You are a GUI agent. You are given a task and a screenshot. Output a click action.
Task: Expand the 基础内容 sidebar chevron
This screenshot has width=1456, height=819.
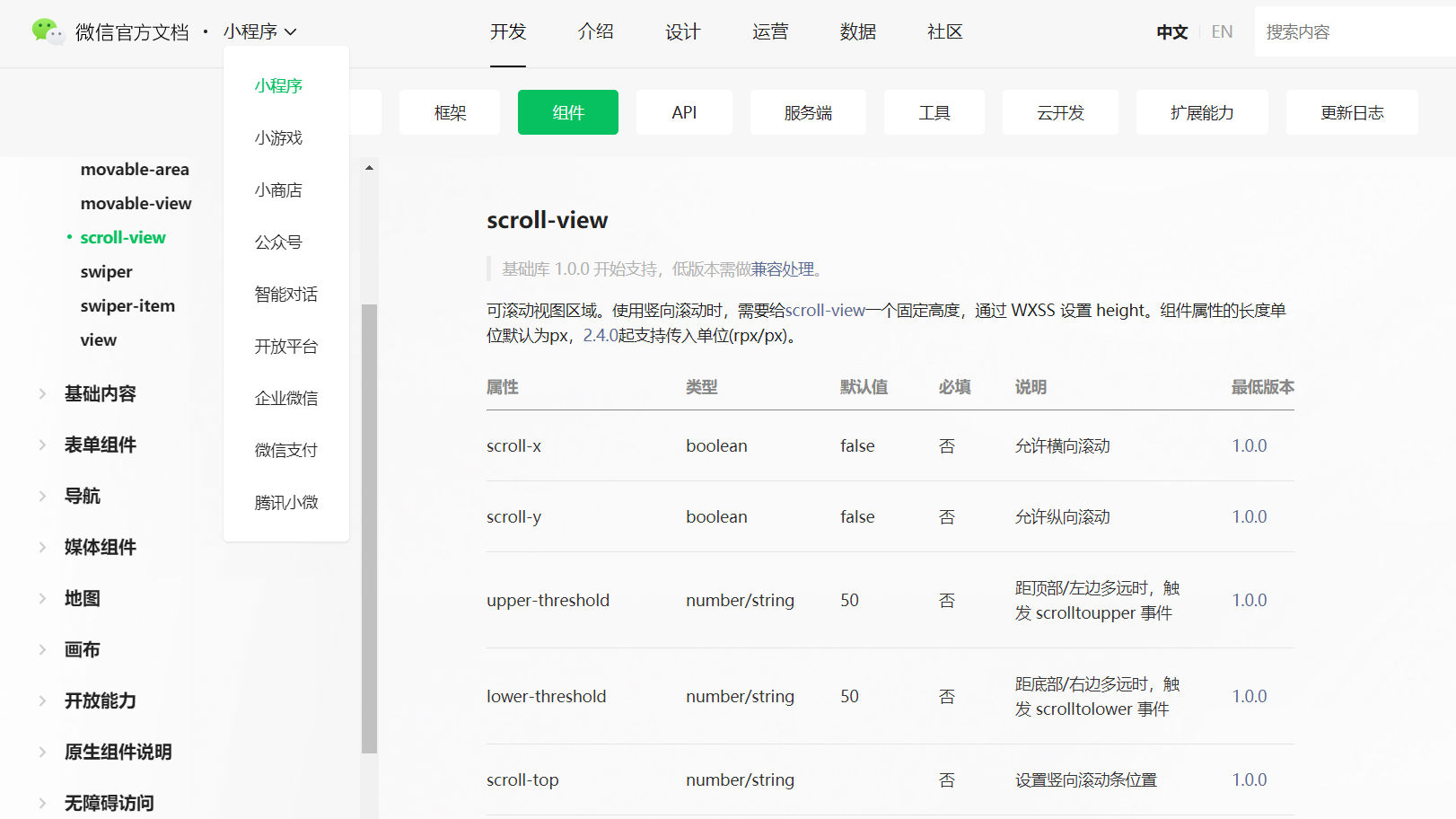(x=42, y=393)
